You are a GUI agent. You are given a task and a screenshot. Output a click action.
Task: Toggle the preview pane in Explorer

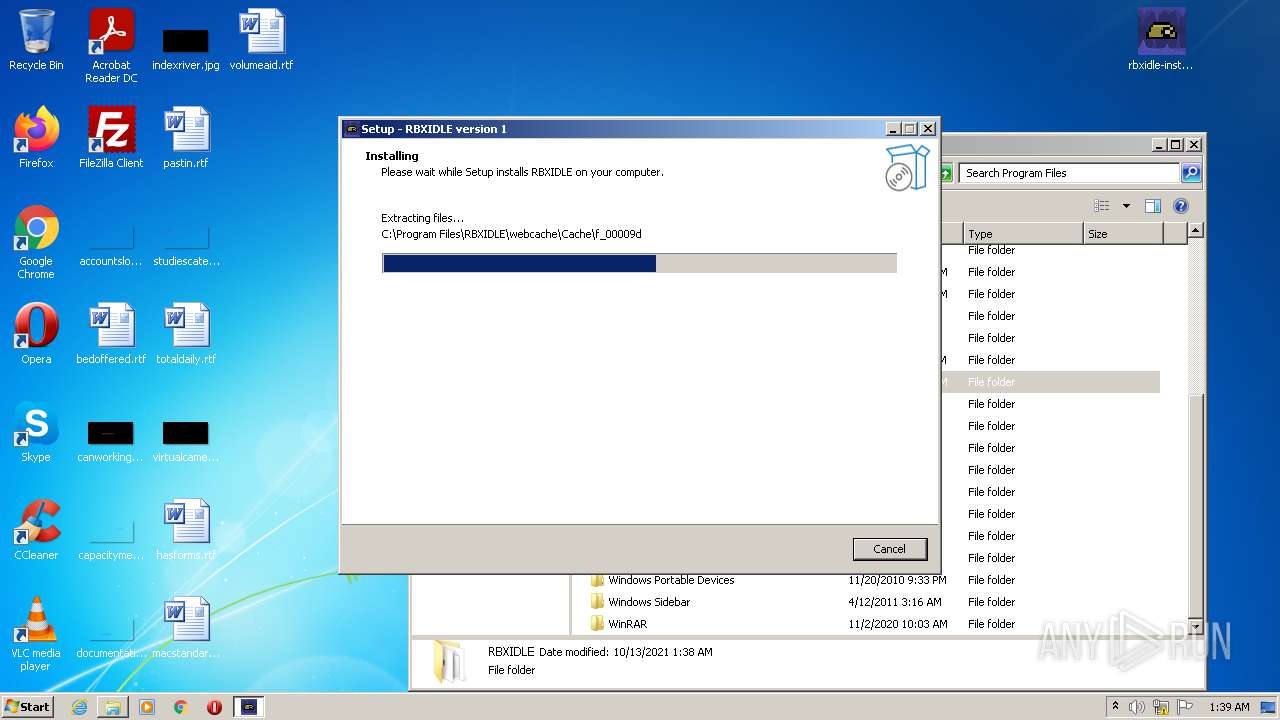point(1152,206)
